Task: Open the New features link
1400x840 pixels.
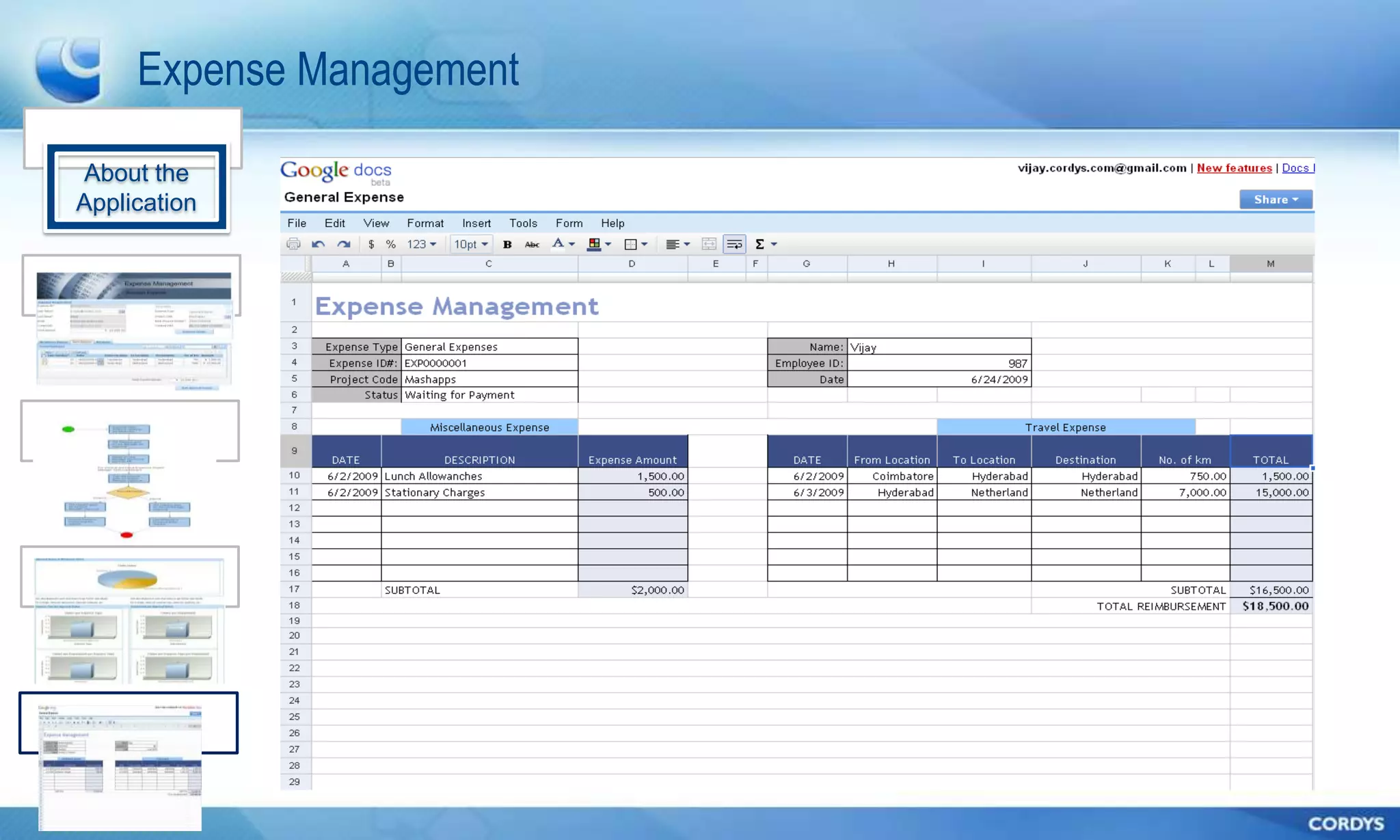Action: tap(1234, 168)
